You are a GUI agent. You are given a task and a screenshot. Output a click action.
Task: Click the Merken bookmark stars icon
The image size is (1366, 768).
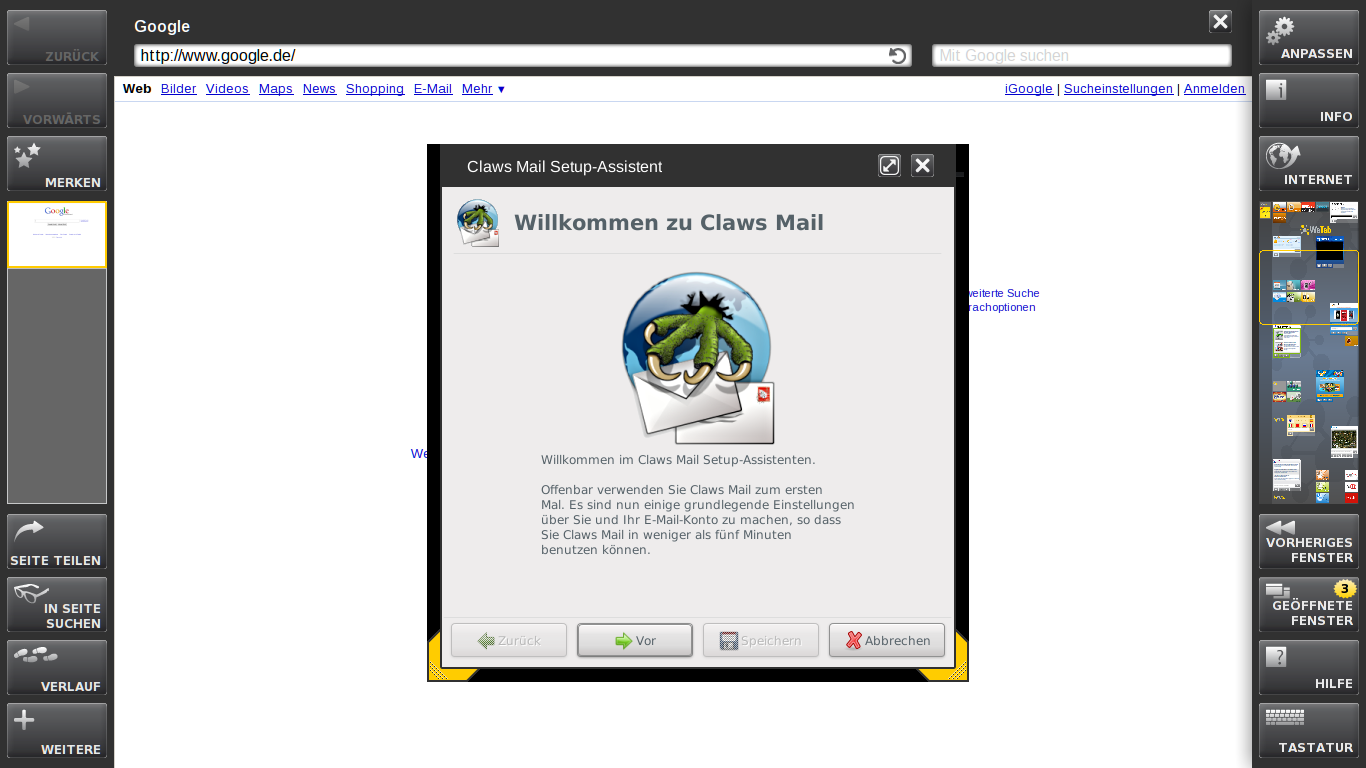[x=56, y=163]
